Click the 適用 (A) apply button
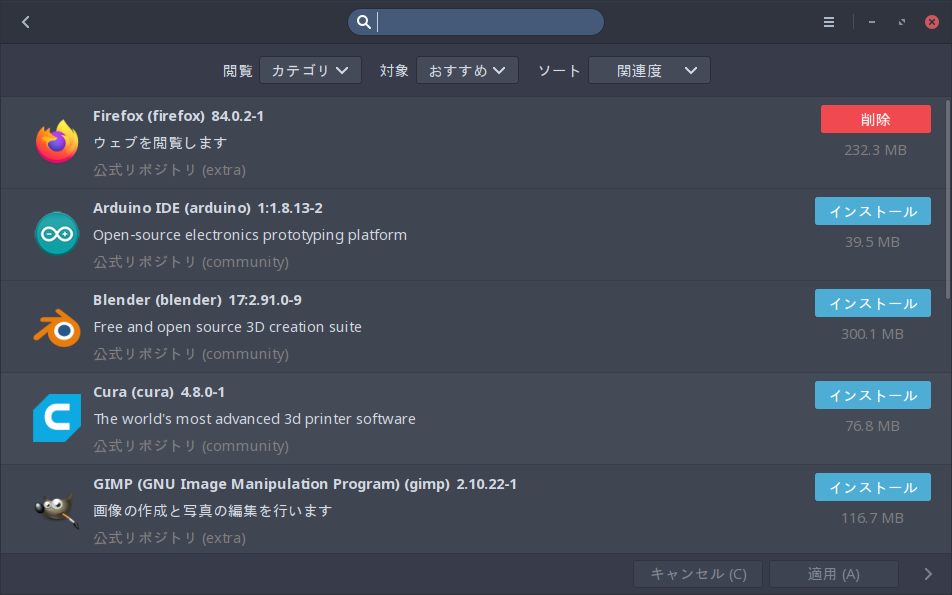This screenshot has width=952, height=595. click(834, 574)
